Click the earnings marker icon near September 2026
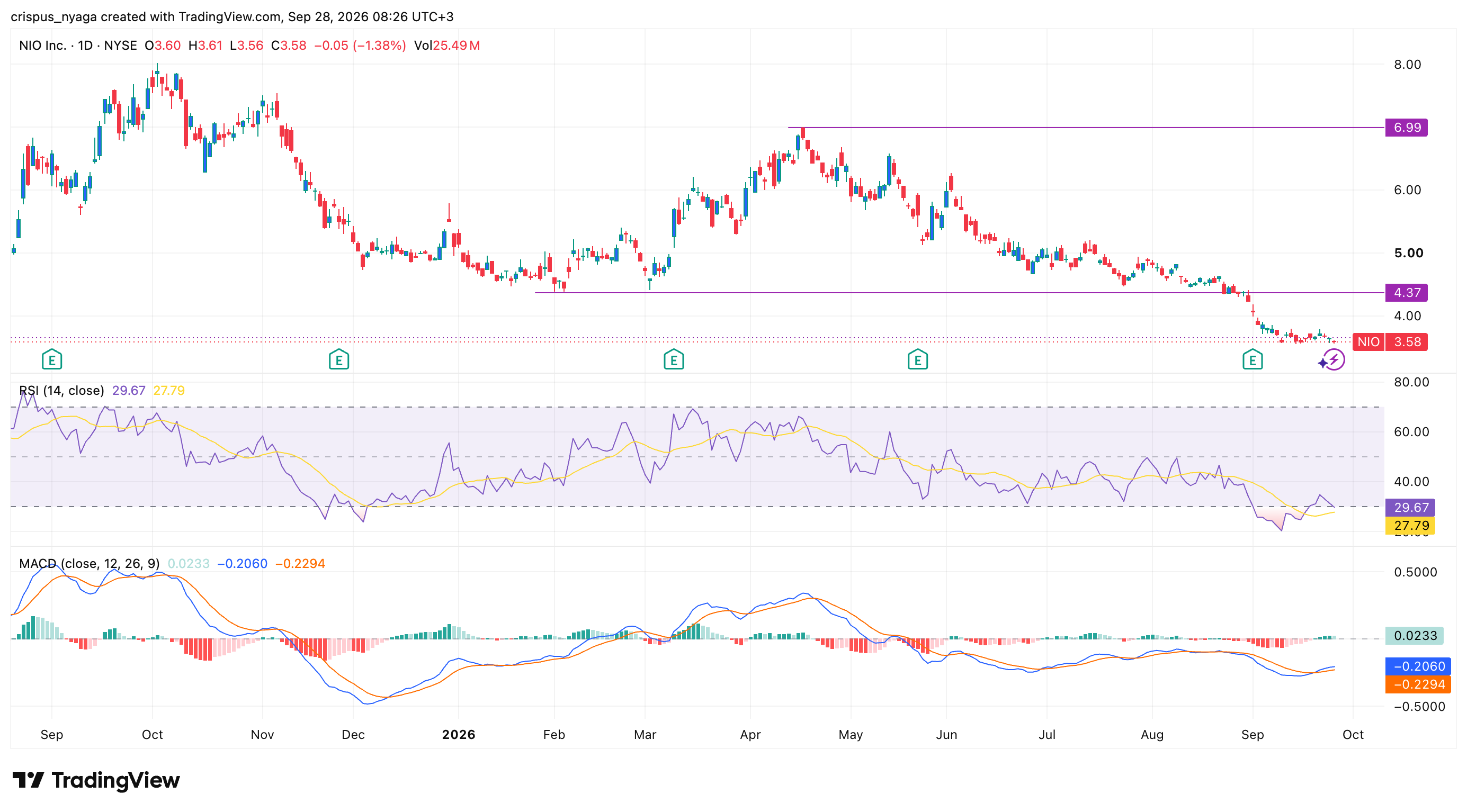The width and height of the screenshot is (1467, 812). coord(1253,359)
